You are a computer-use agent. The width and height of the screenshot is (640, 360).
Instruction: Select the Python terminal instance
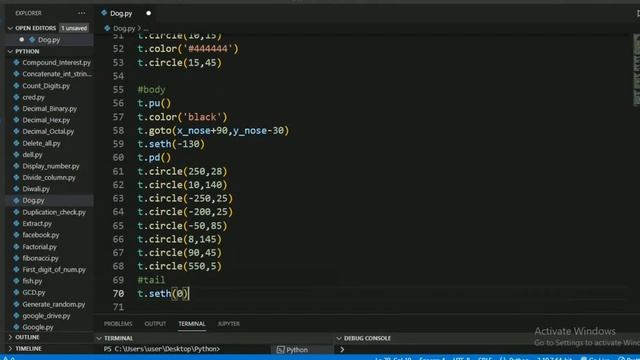click(x=293, y=350)
